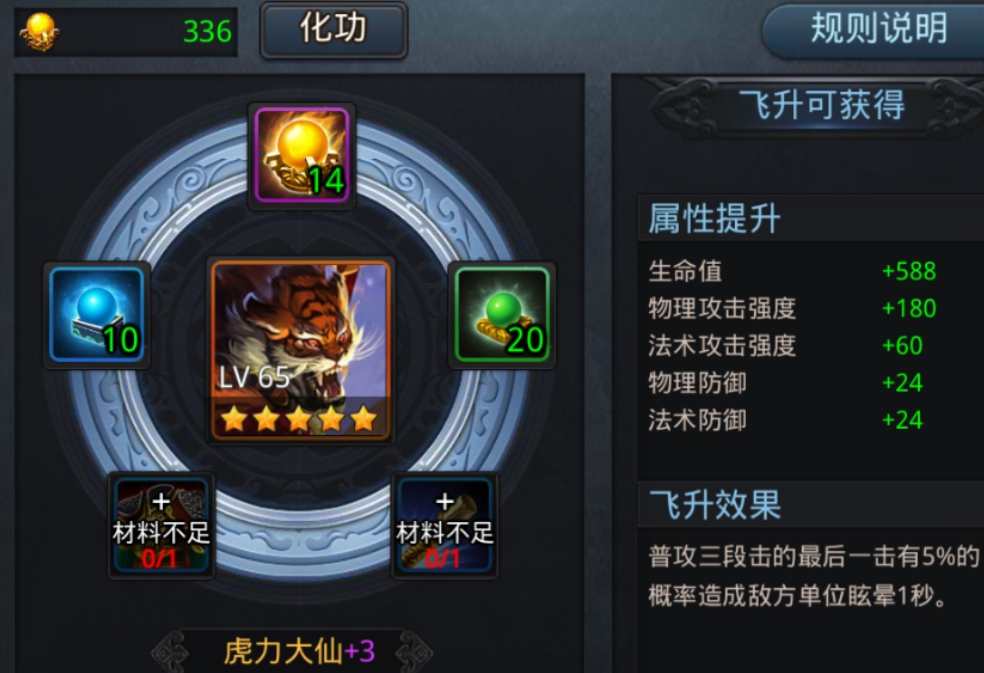984x673 pixels.
Task: Add material to the red armor slot
Action: pyautogui.click(x=161, y=525)
